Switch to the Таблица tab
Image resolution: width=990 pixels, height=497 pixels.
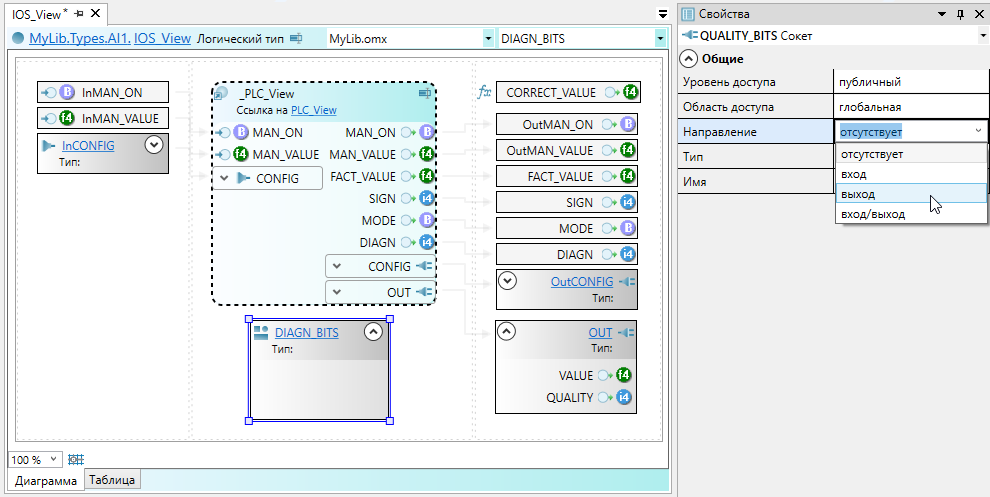[x=113, y=481]
